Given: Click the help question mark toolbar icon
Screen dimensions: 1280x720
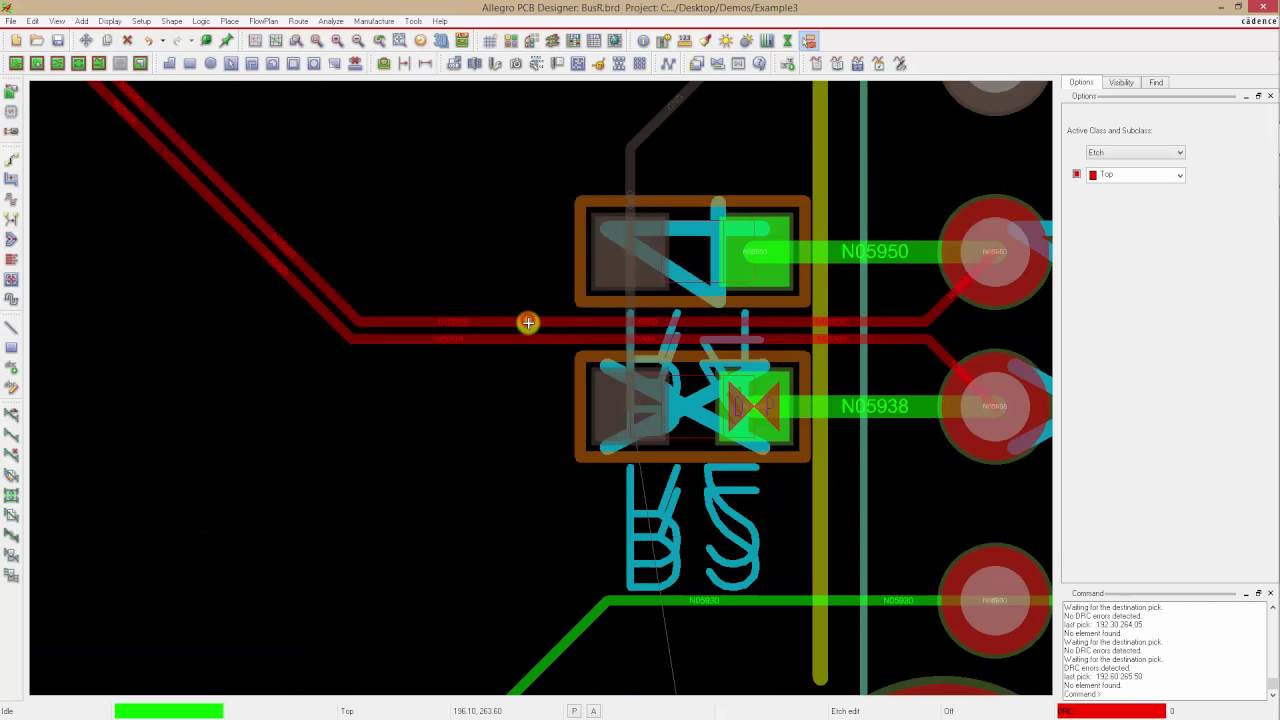Looking at the screenshot, I should (x=759, y=64).
